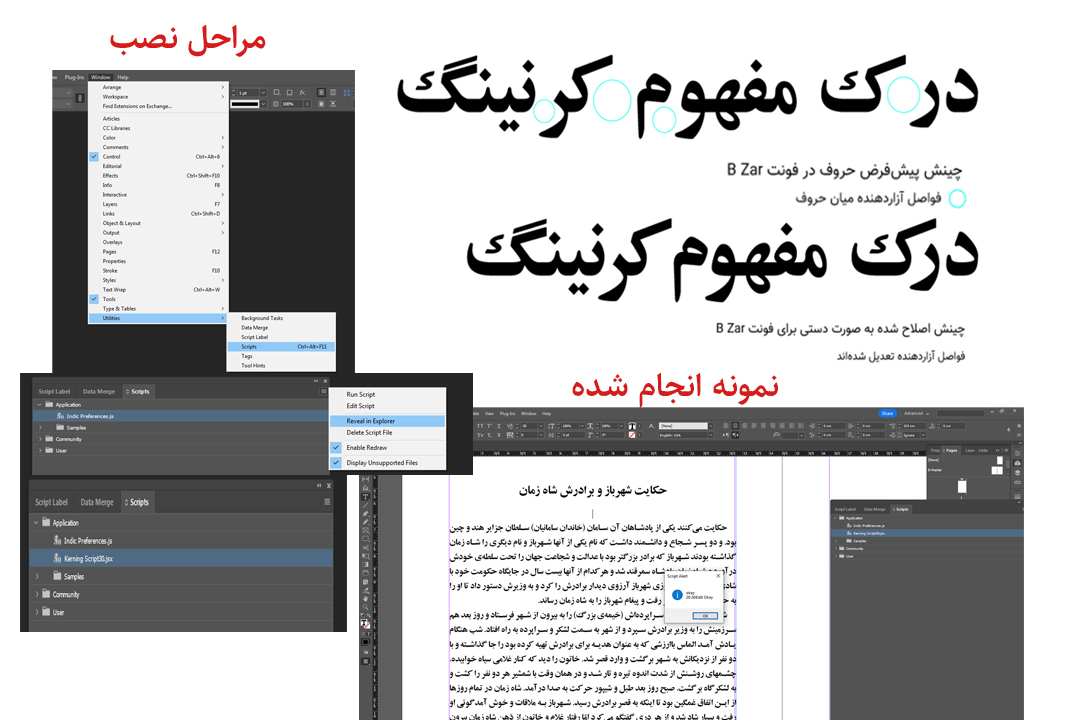Click the Indic Preferences.js script icon

click(57, 540)
